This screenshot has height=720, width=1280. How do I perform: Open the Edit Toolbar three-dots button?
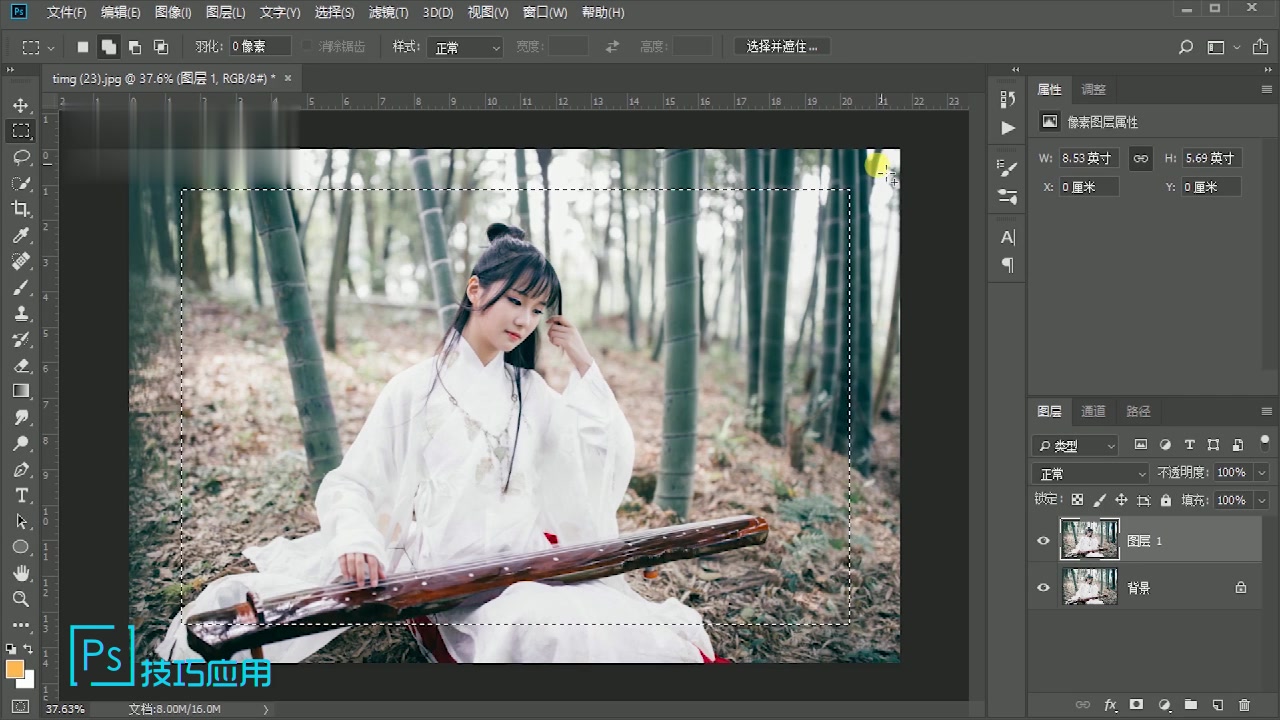coord(21,625)
